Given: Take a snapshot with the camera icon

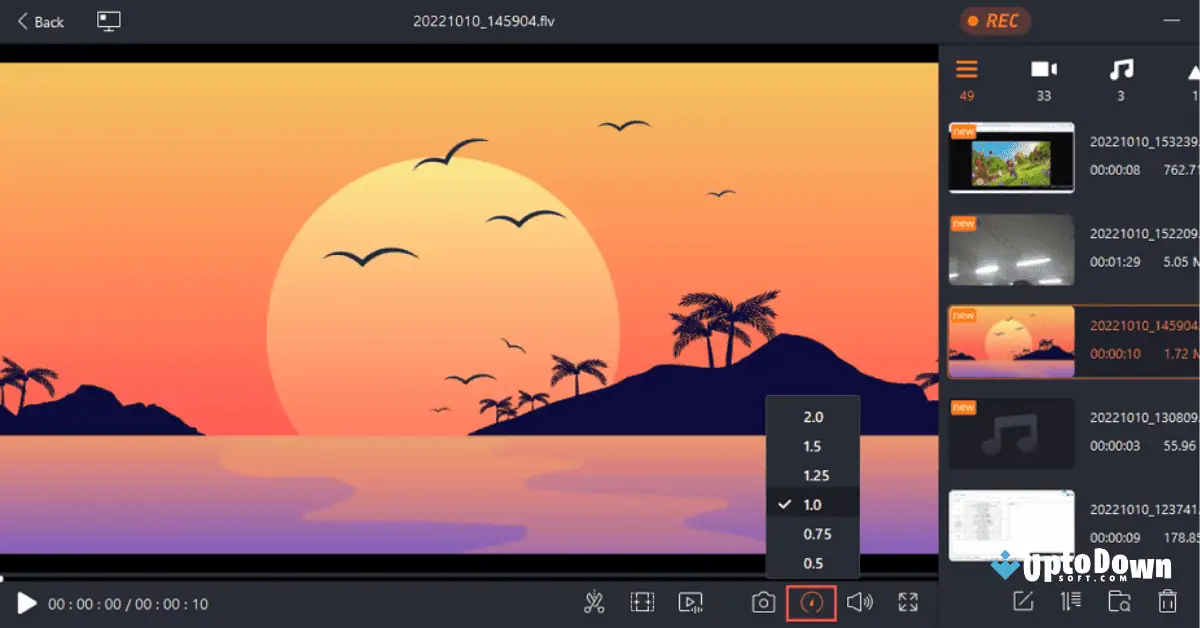Looking at the screenshot, I should (764, 602).
